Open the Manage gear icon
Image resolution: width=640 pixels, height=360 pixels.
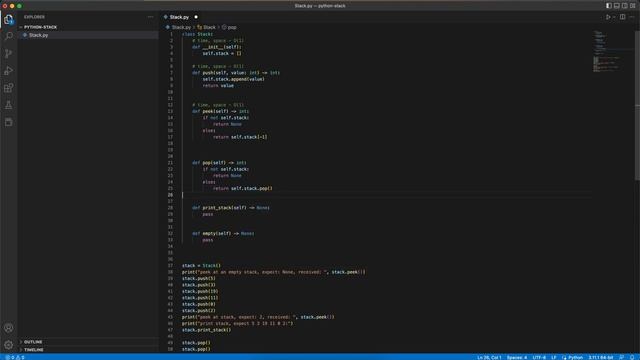(9, 345)
